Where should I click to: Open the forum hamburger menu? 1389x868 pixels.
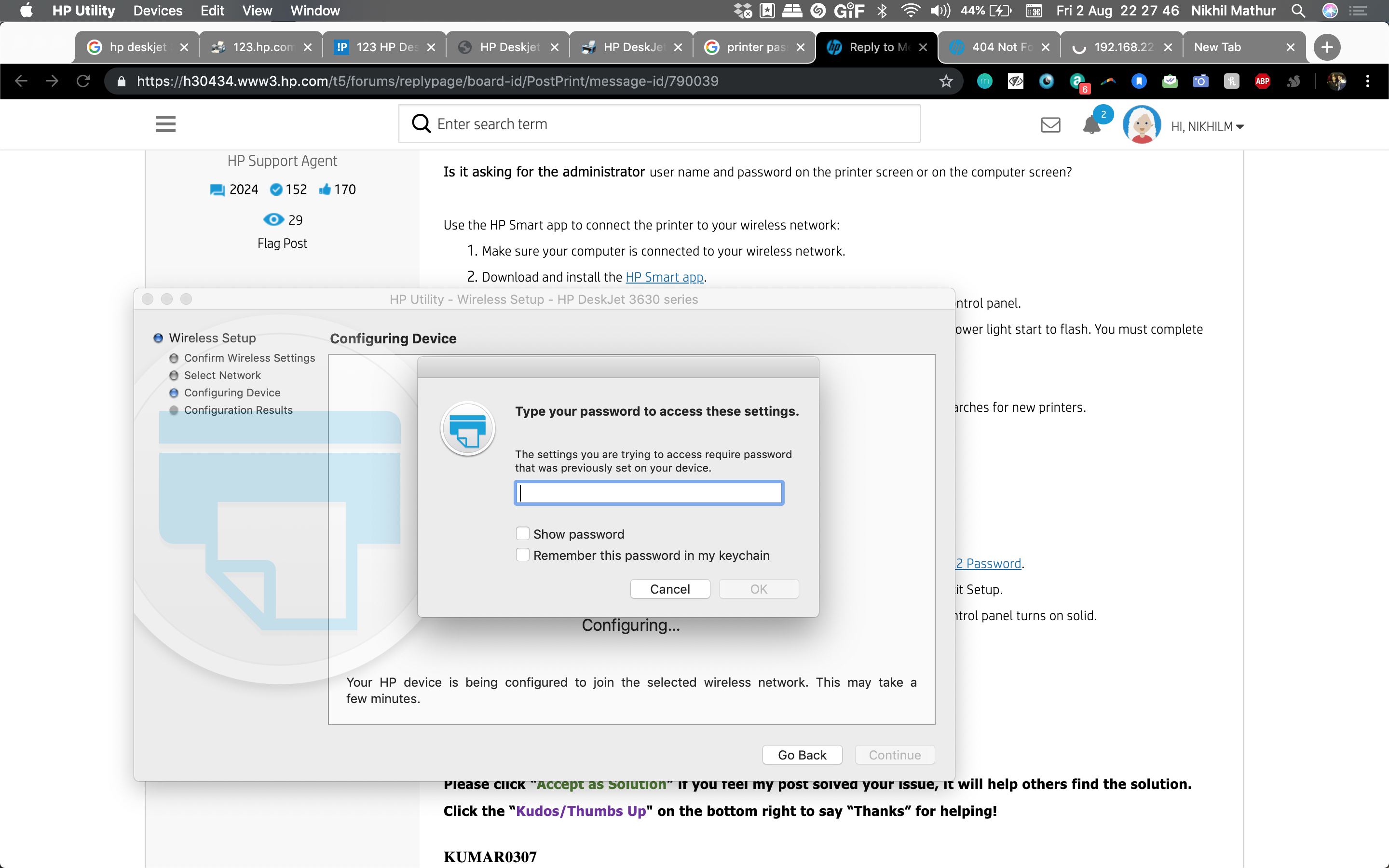point(166,123)
